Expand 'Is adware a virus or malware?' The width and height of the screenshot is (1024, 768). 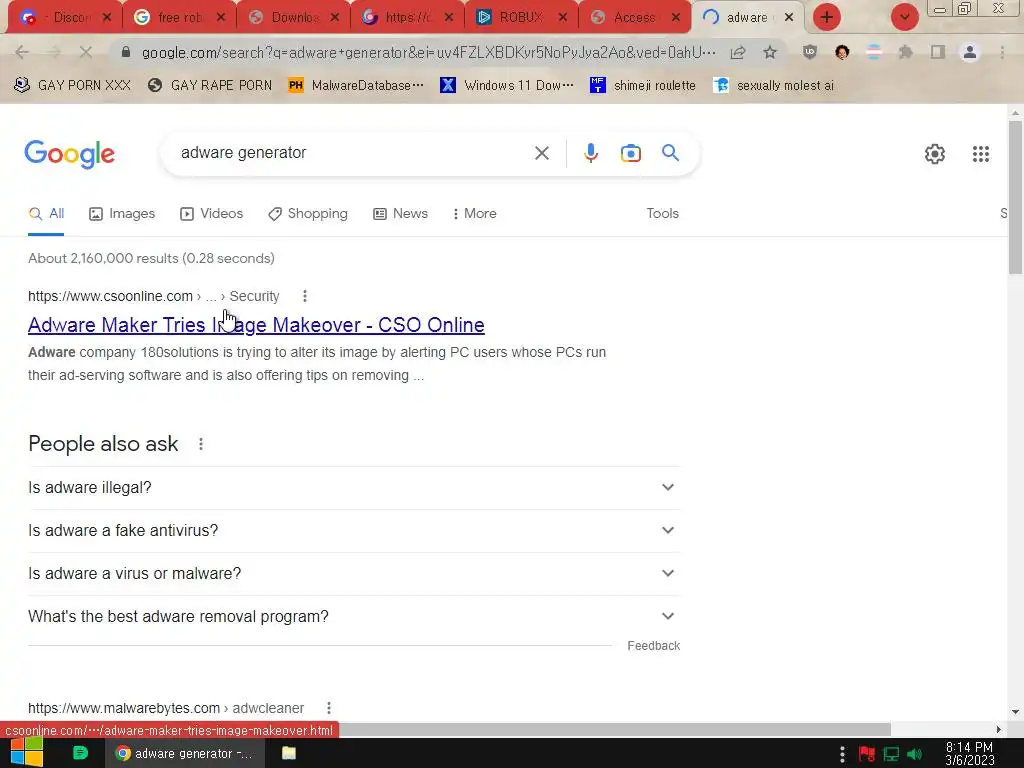coord(354,574)
